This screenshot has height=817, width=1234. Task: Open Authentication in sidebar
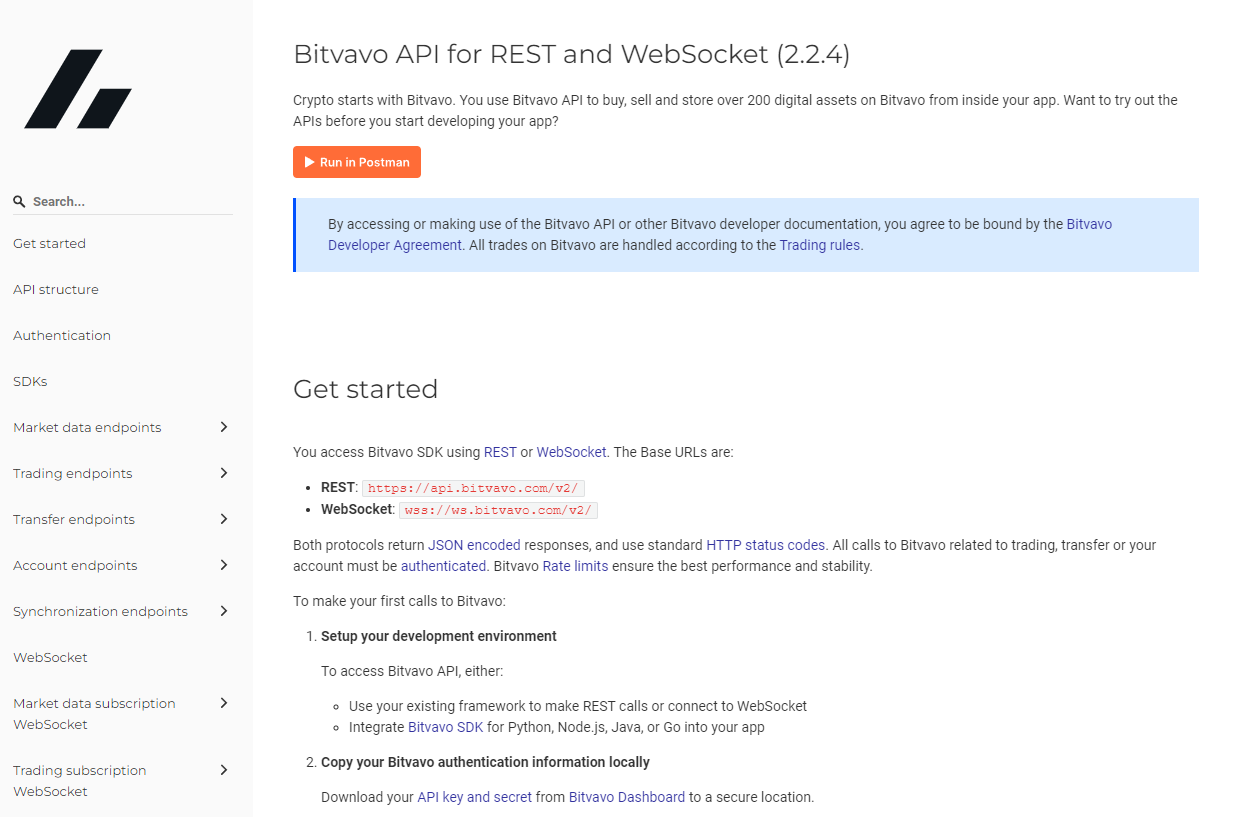click(62, 335)
